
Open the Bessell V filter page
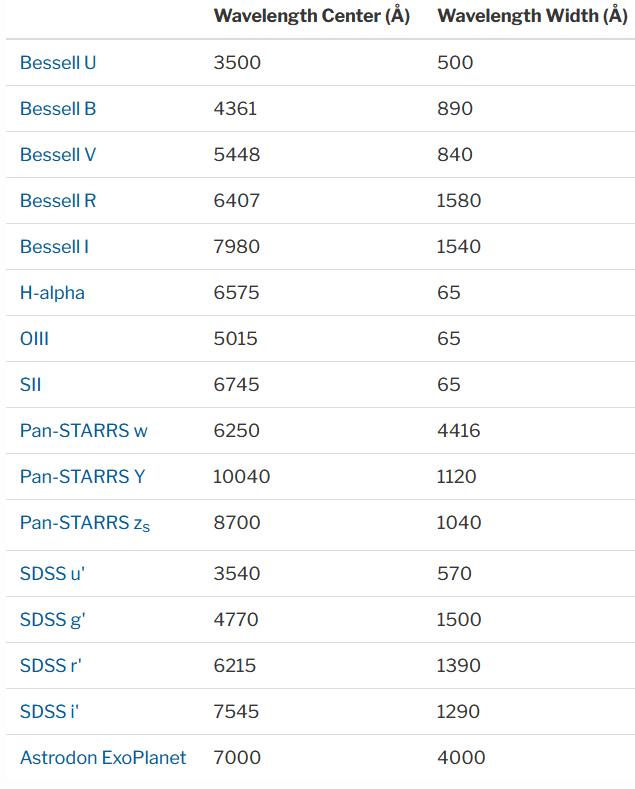58,155
